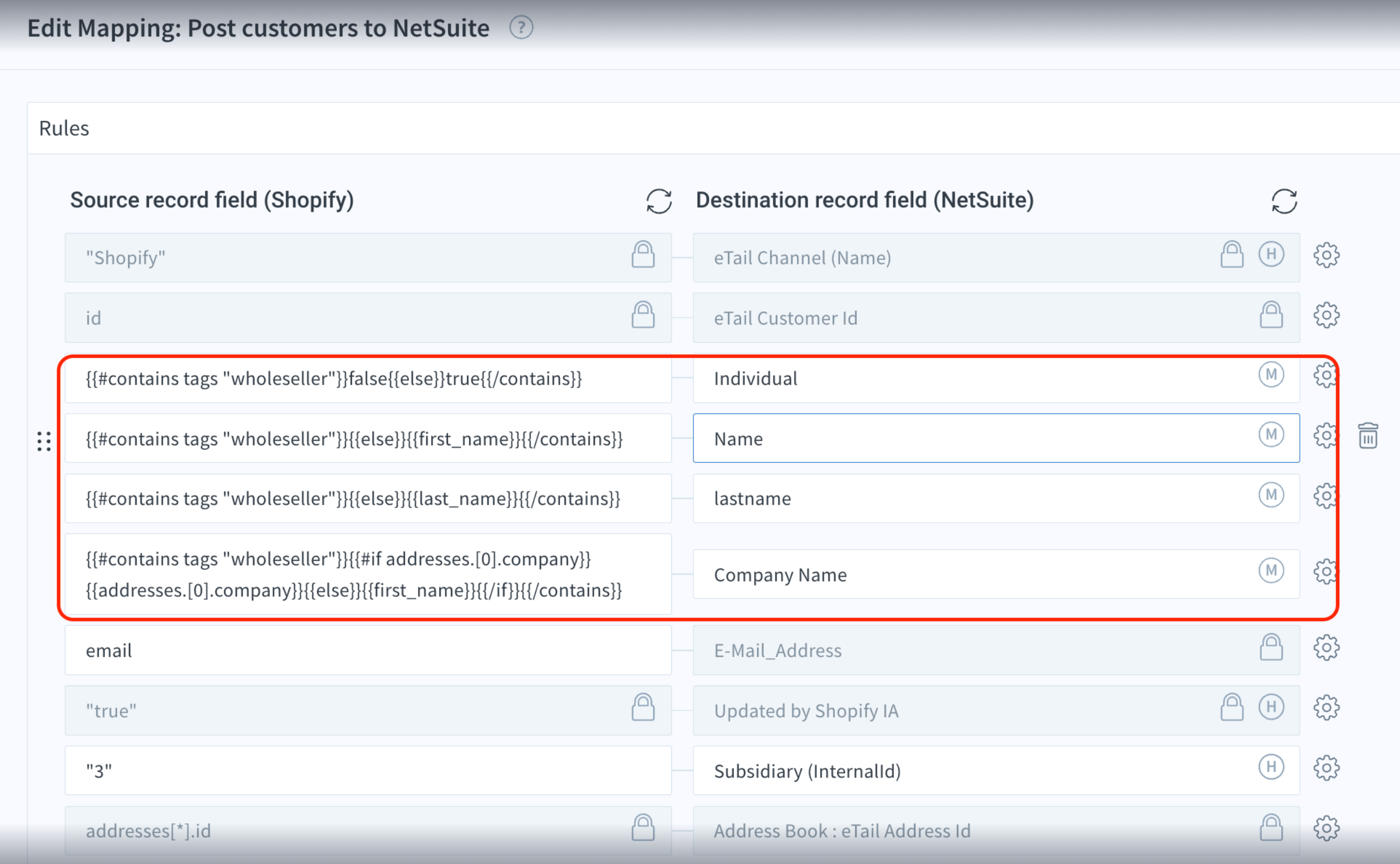Edit source expression containing last_name
1400x864 pixels.
(368, 498)
